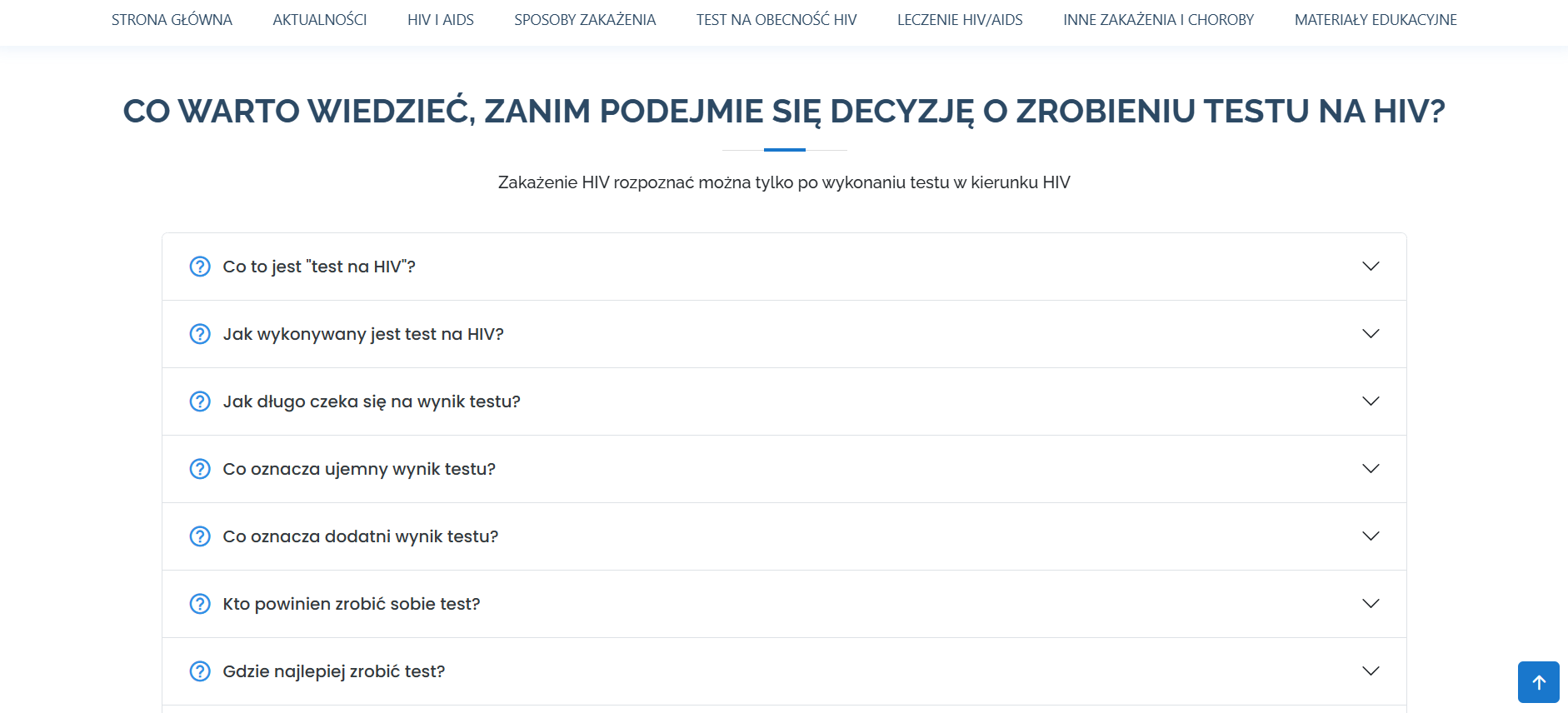Viewport: 1568px width, 713px height.
Task: Open the 'Strona główna' menu item
Action: [x=172, y=20]
